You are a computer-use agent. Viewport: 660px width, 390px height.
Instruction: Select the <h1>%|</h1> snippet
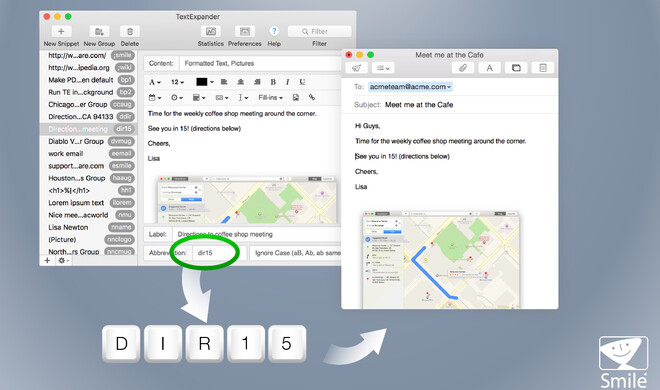88,190
